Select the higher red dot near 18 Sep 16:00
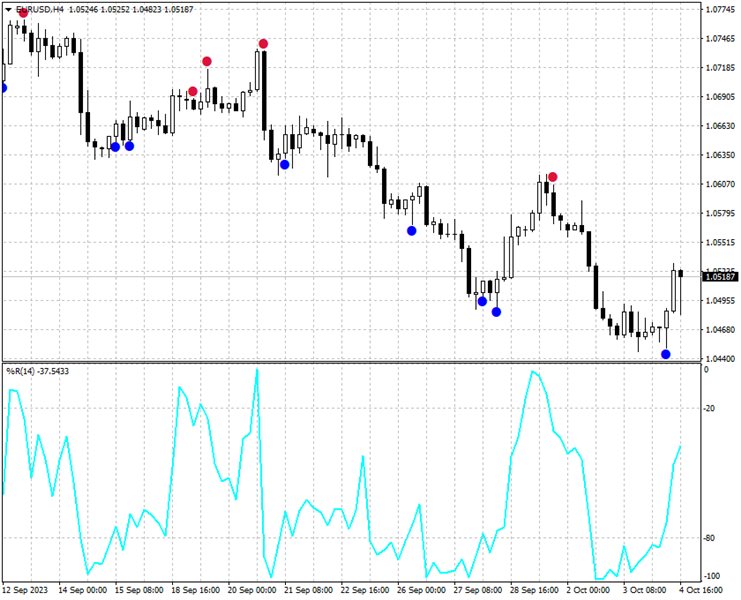Screen dimensions: 741x600 pos(207,61)
